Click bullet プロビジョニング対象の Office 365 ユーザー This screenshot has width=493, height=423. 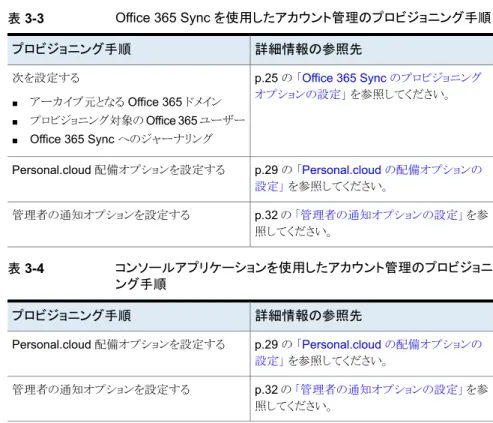pos(137,121)
